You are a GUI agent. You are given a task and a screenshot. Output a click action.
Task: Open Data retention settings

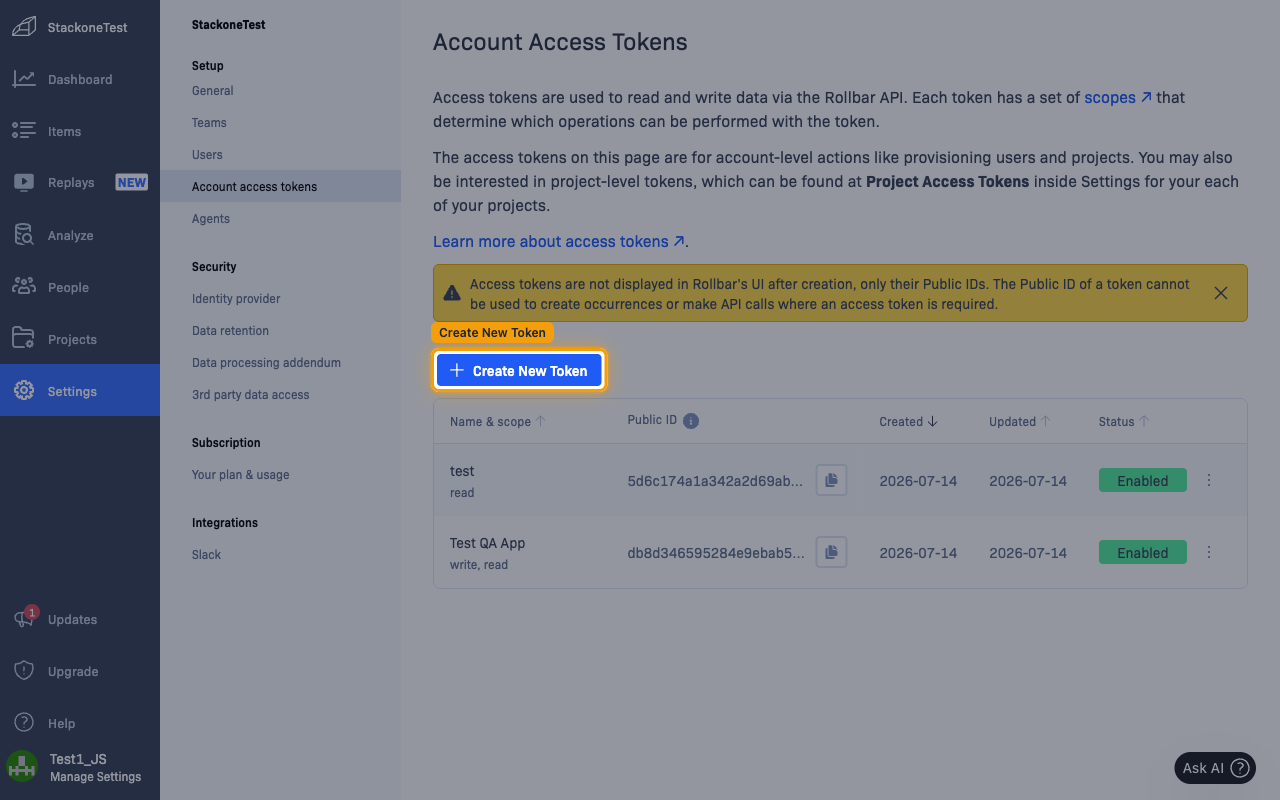coord(230,331)
